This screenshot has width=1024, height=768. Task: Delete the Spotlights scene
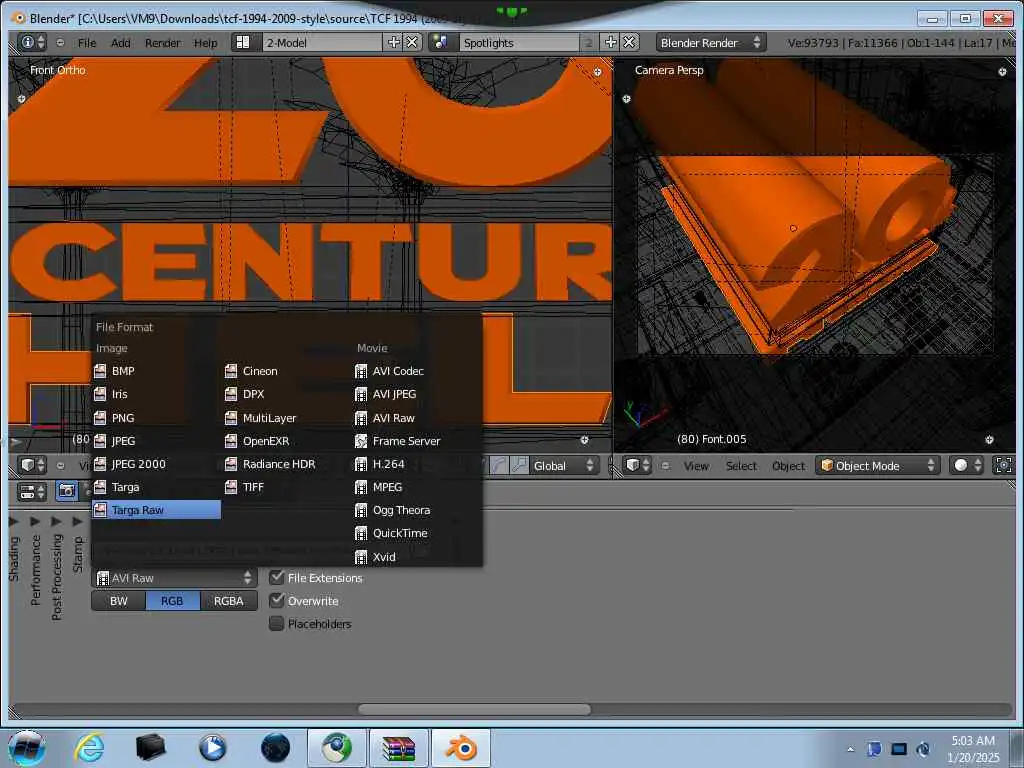(x=629, y=42)
